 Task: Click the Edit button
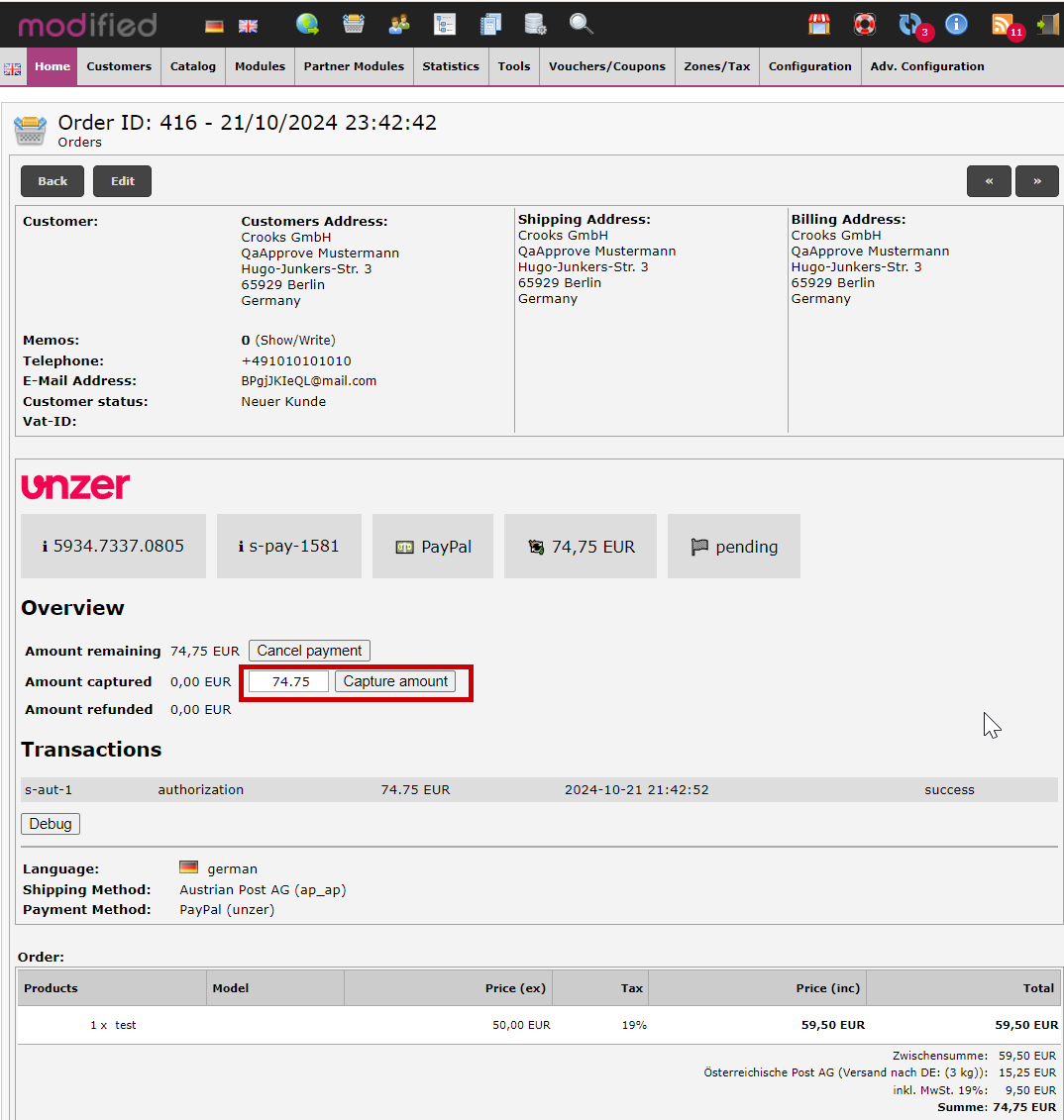pyautogui.click(x=122, y=181)
